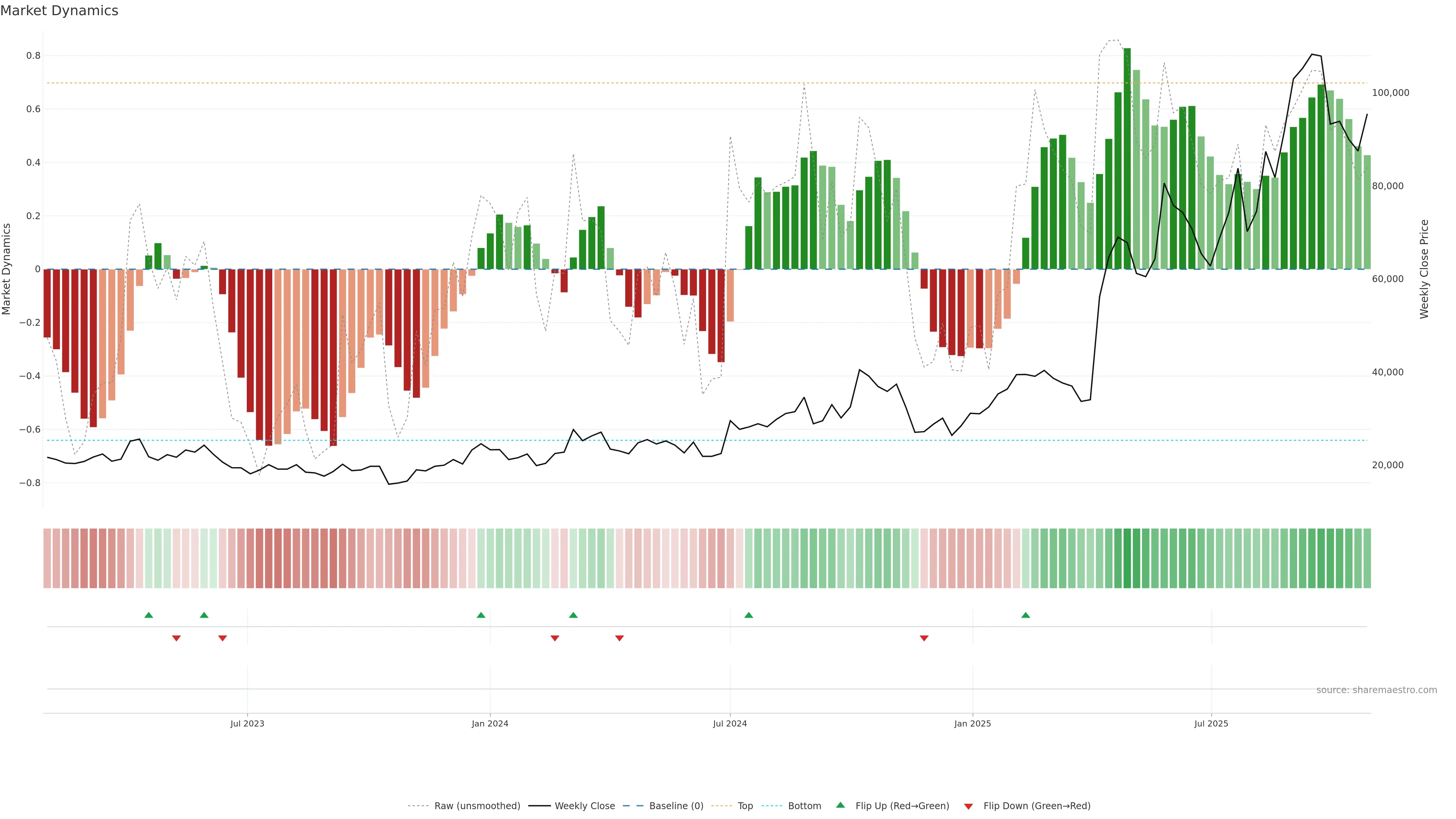Image resolution: width=1456 pixels, height=819 pixels.
Task: Click the first green Flip Up marker on timeline
Action: click(x=149, y=615)
